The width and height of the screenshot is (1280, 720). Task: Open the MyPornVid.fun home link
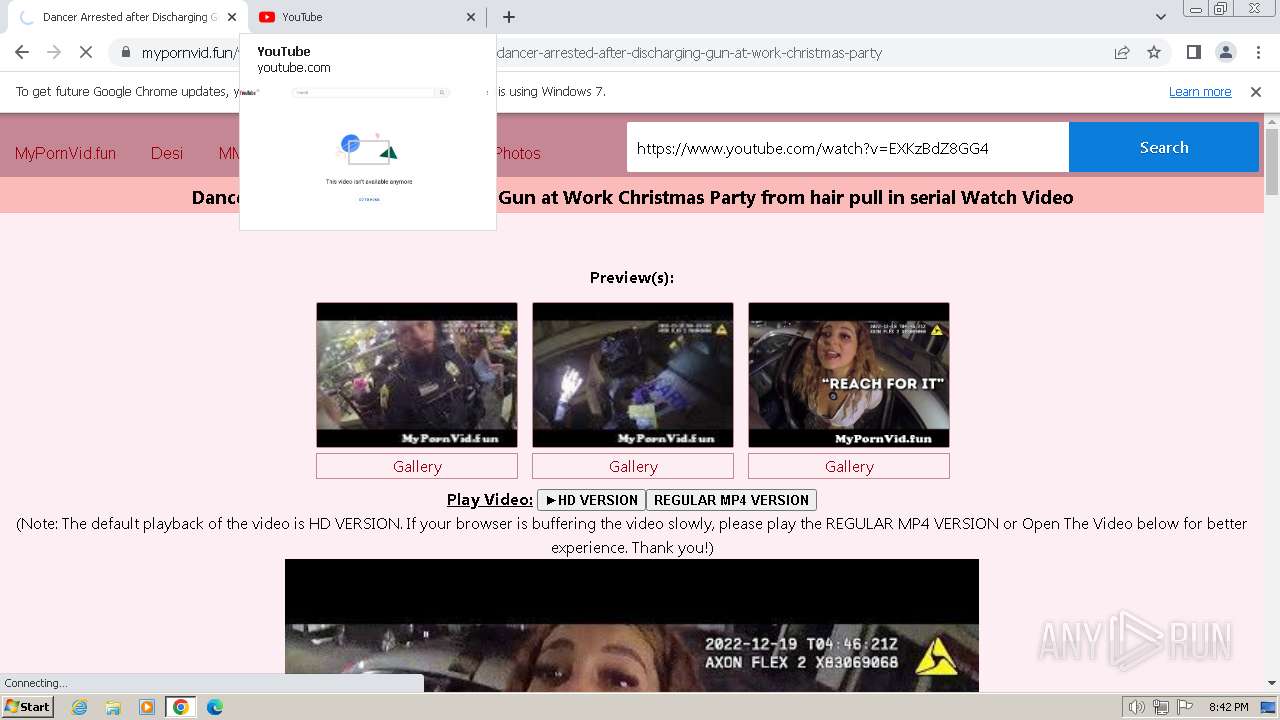[65, 153]
